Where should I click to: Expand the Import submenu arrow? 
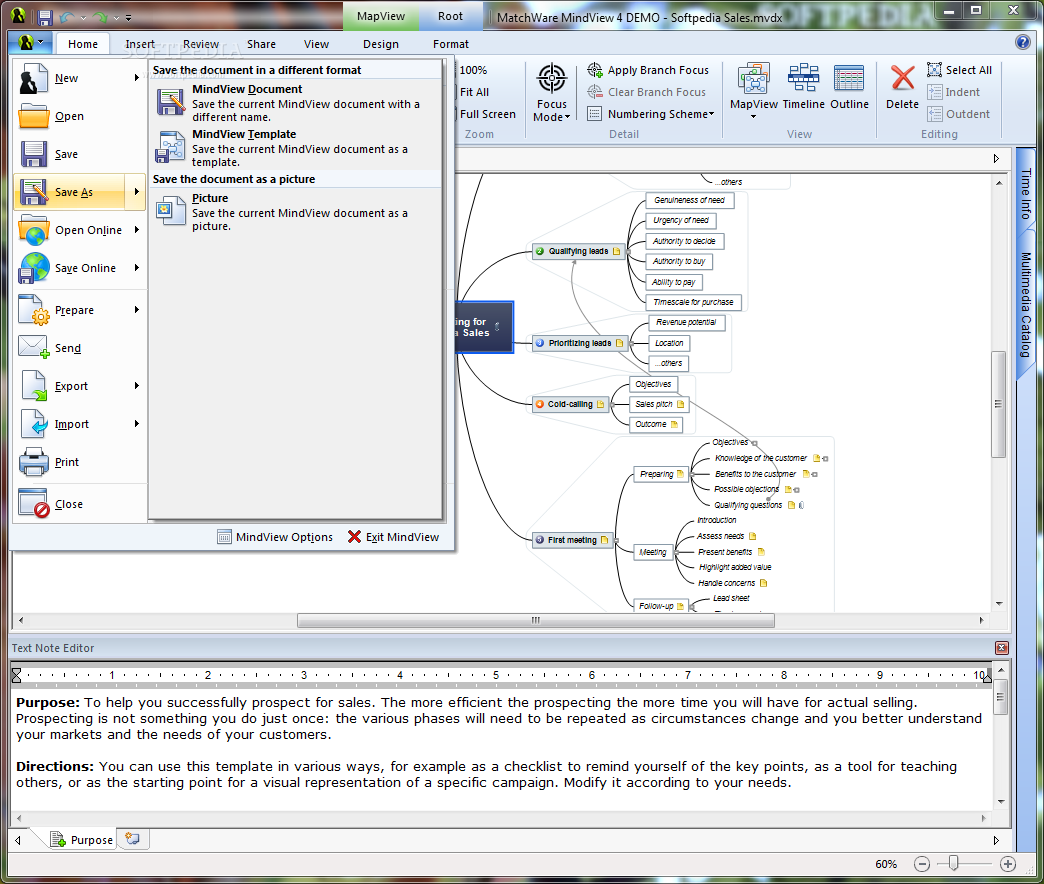pyautogui.click(x=136, y=423)
